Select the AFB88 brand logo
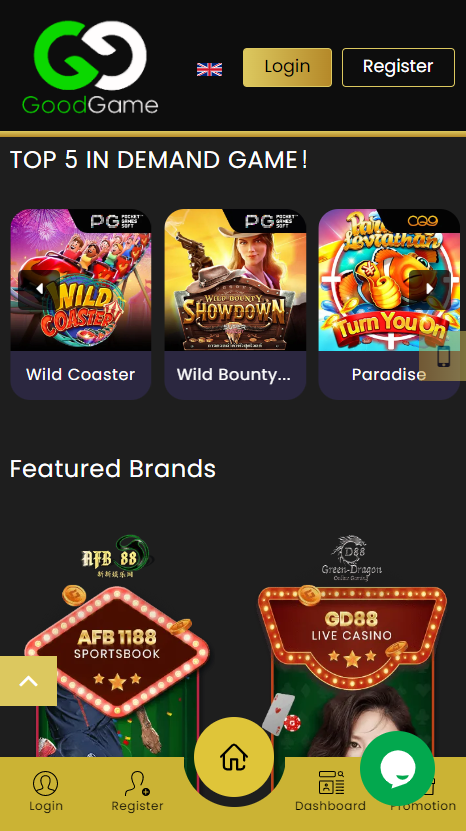 pos(116,557)
